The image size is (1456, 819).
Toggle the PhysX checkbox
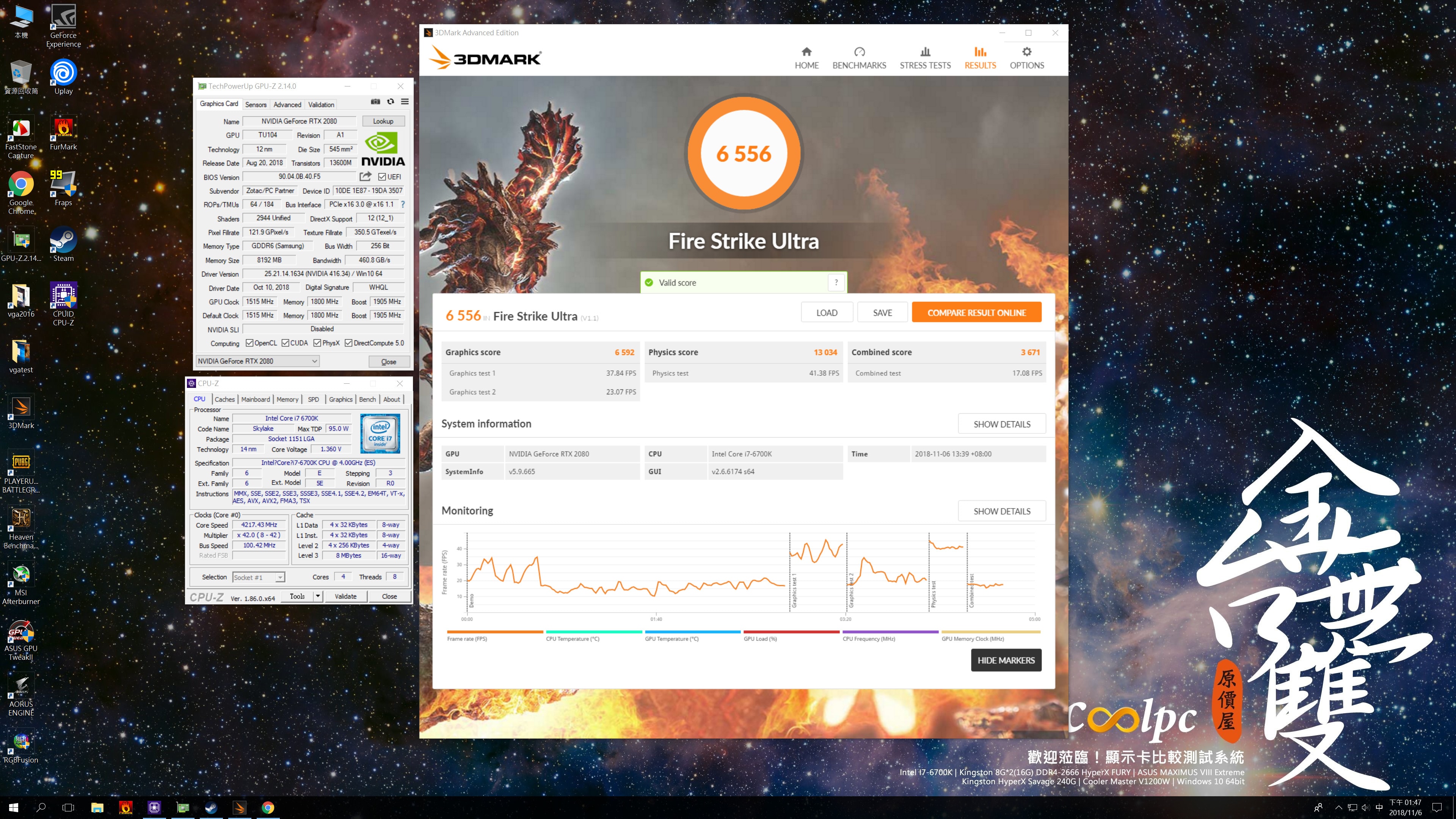pyautogui.click(x=318, y=343)
